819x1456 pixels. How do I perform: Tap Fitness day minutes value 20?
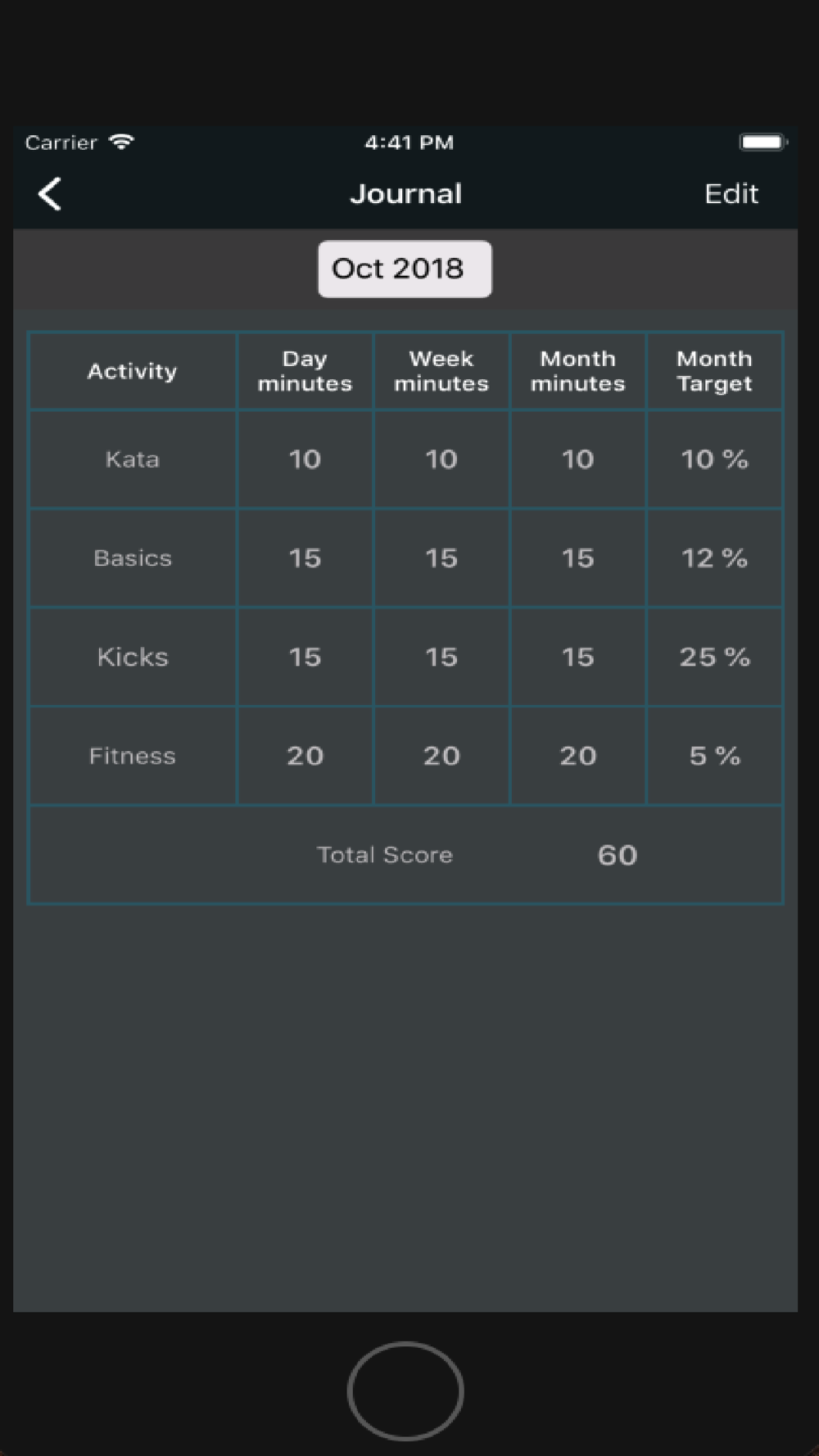(x=305, y=756)
